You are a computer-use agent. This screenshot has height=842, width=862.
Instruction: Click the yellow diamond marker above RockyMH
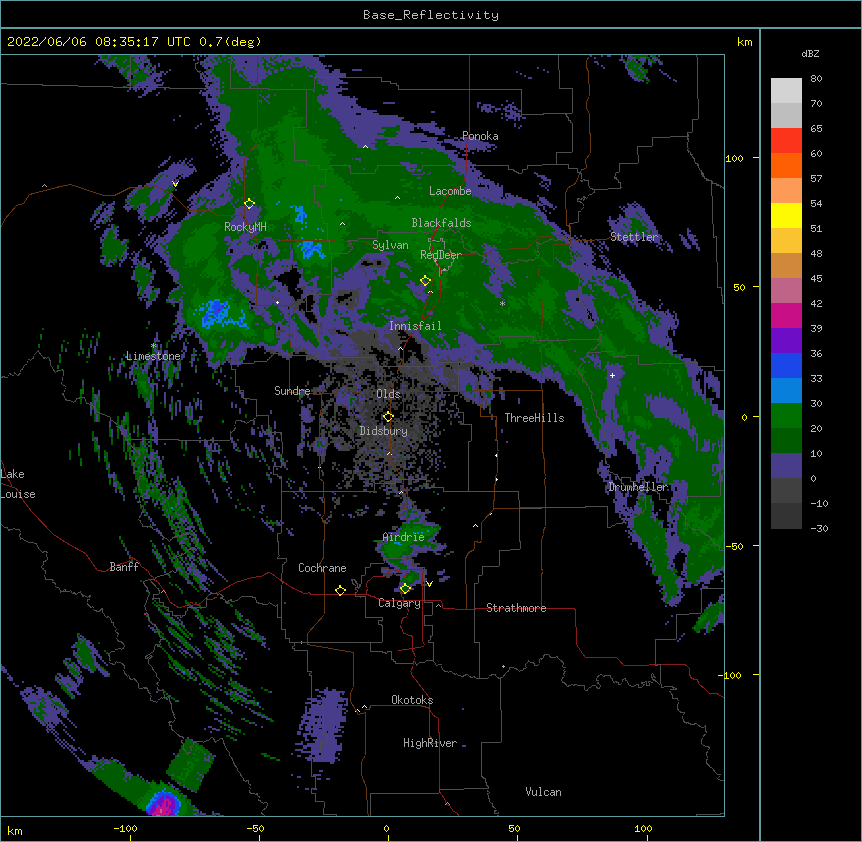point(250,204)
